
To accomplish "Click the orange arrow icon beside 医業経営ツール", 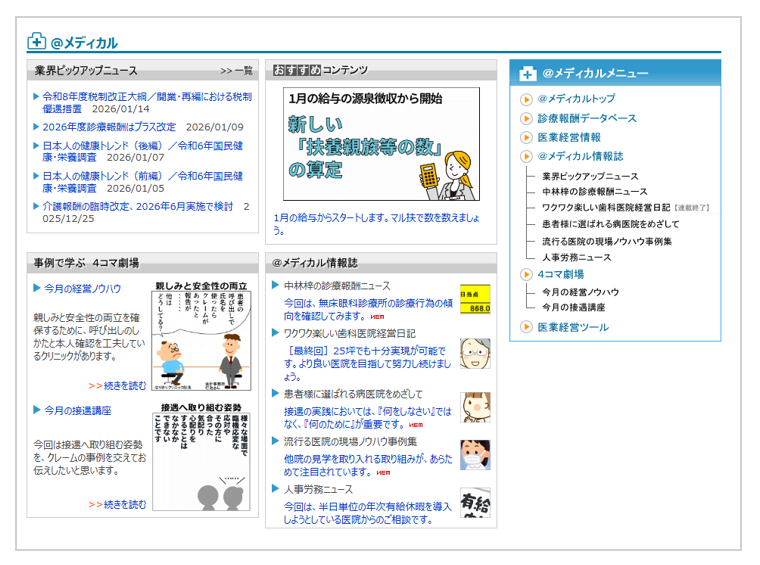I will pos(526,327).
